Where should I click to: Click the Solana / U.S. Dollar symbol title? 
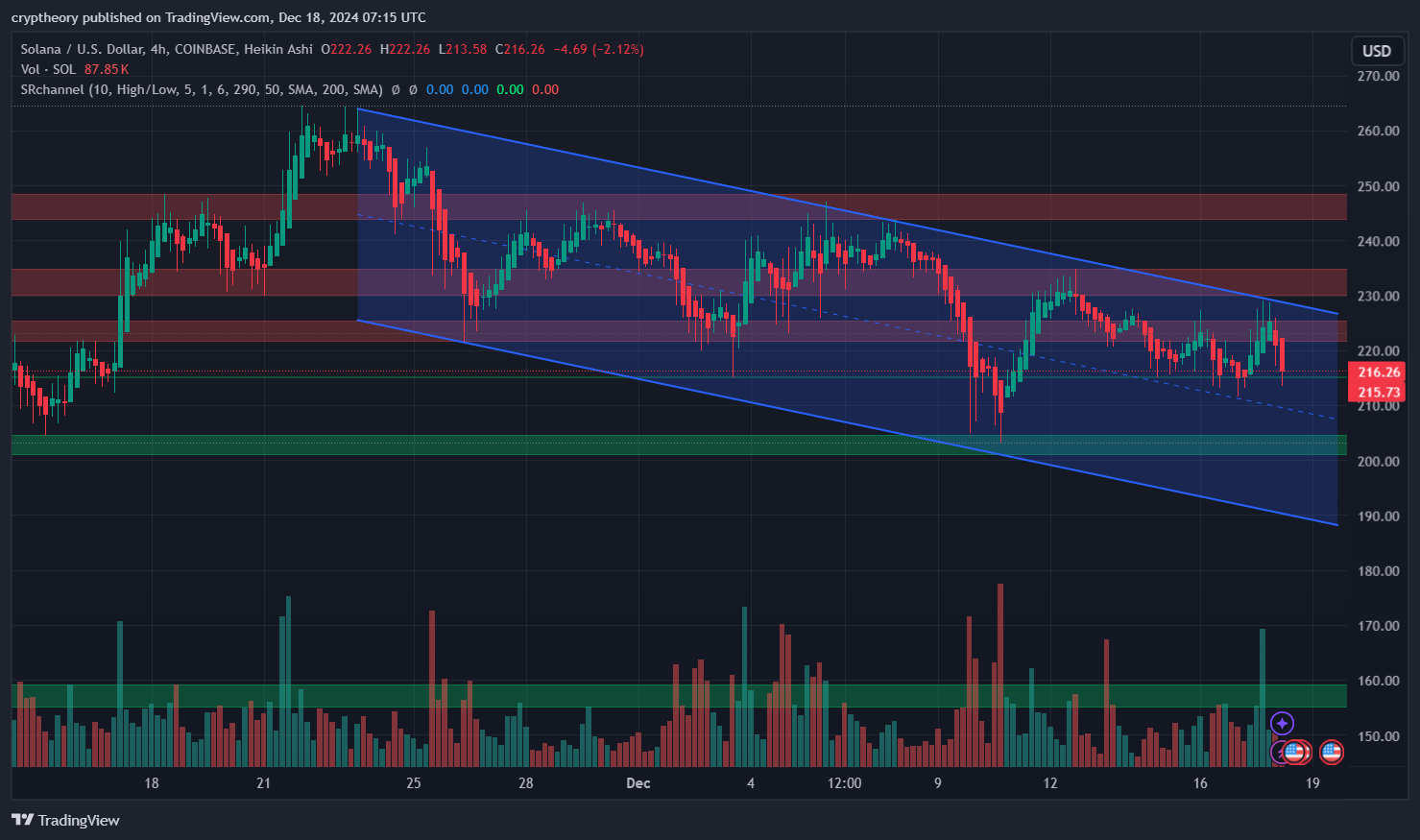(82, 49)
